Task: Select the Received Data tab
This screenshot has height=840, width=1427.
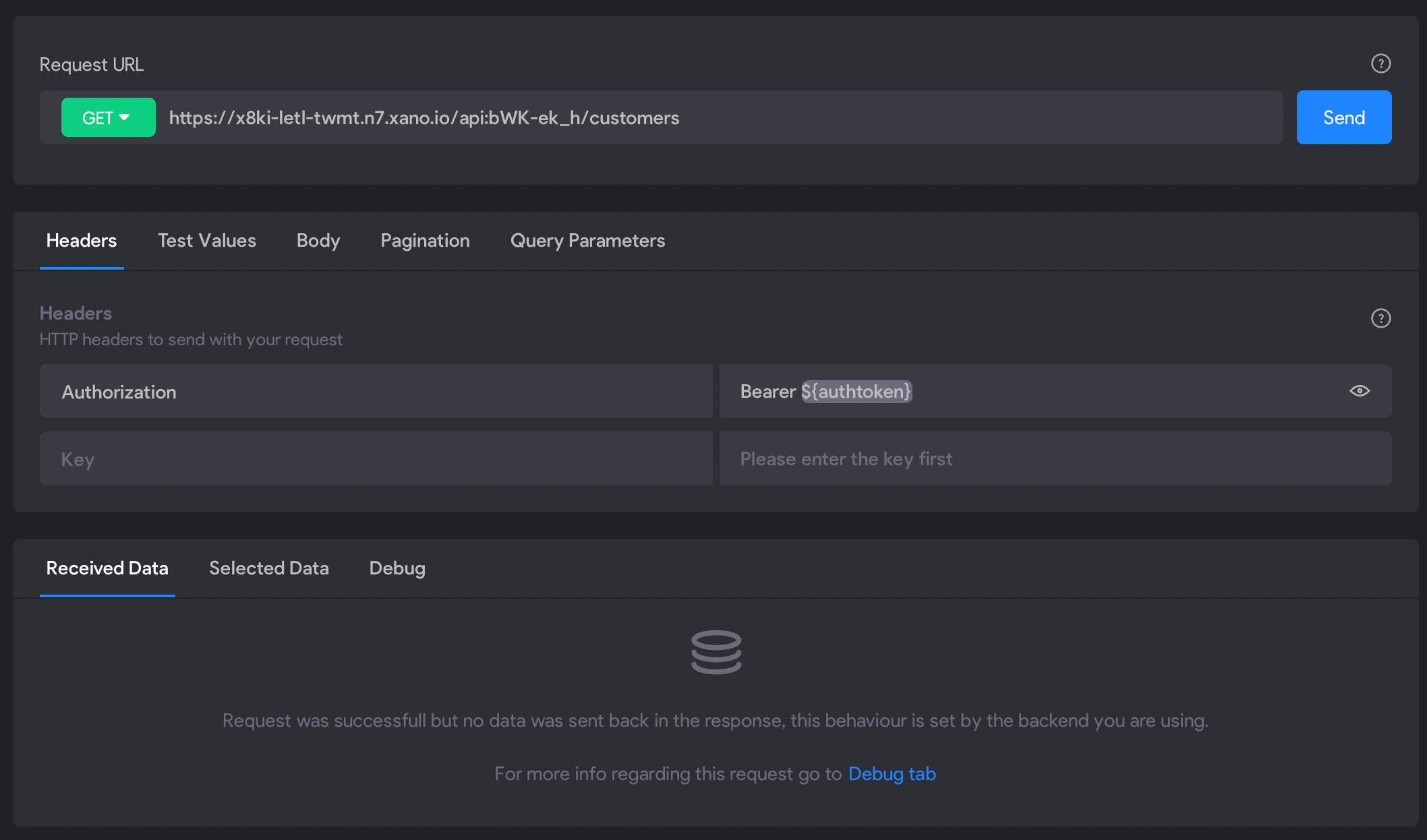Action: 107,568
